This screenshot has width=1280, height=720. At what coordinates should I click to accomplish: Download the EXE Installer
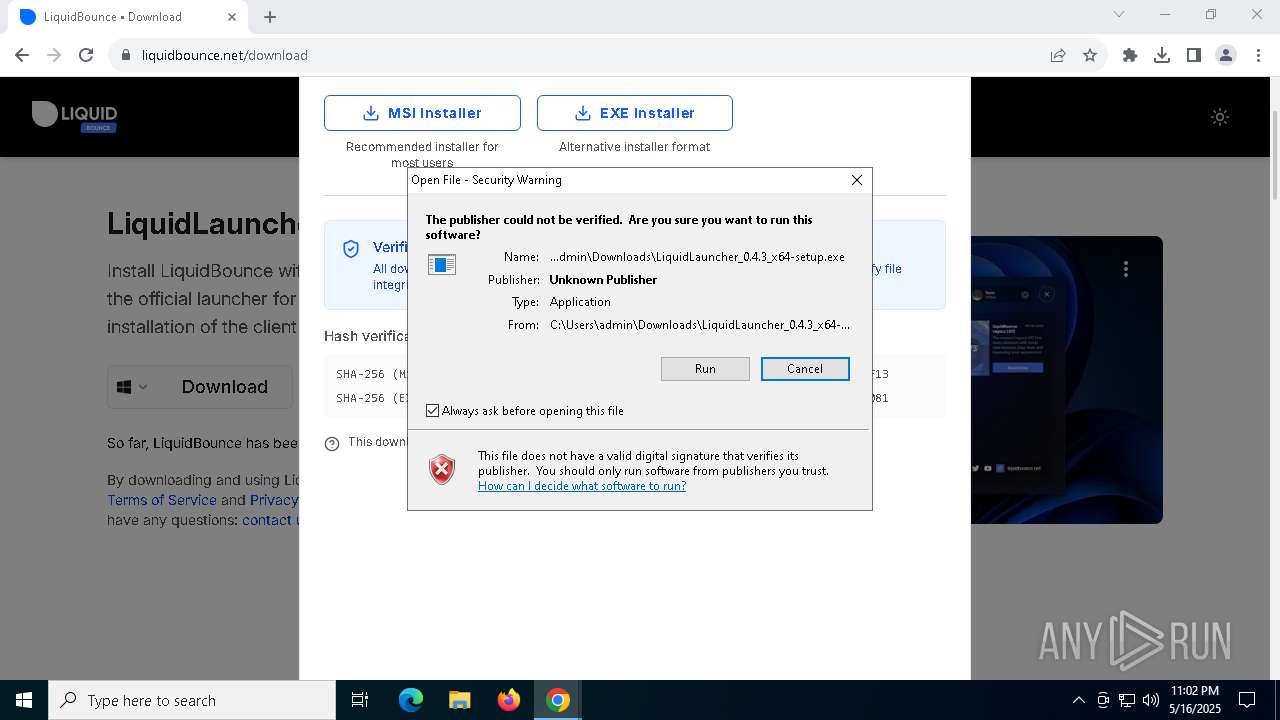(635, 113)
